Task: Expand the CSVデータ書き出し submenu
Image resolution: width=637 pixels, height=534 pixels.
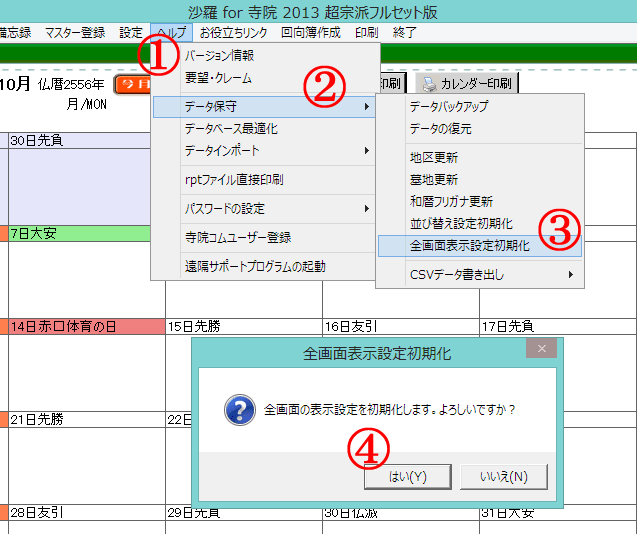Action: click(x=479, y=274)
